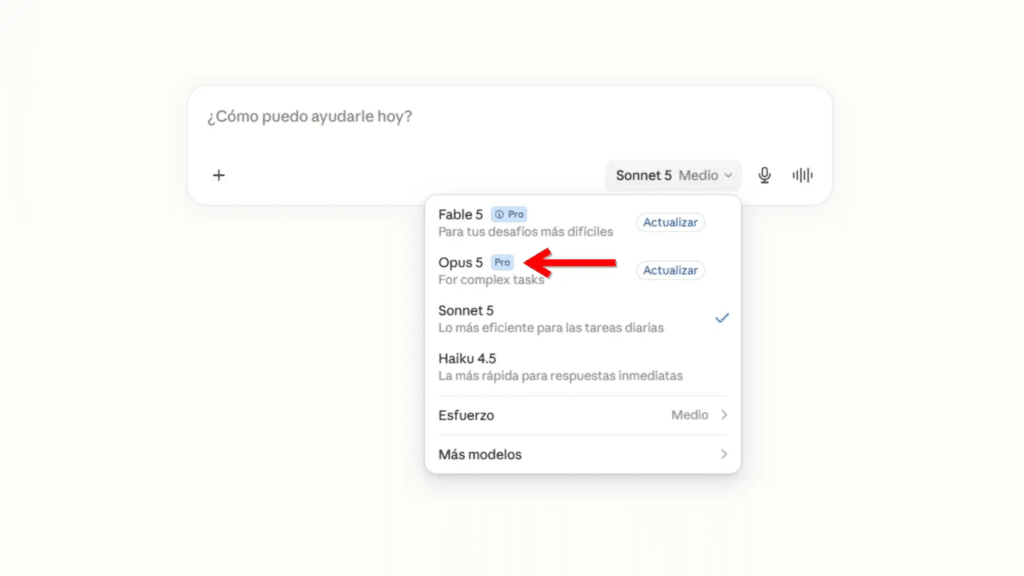Click the plus attachment icon

coord(219,175)
